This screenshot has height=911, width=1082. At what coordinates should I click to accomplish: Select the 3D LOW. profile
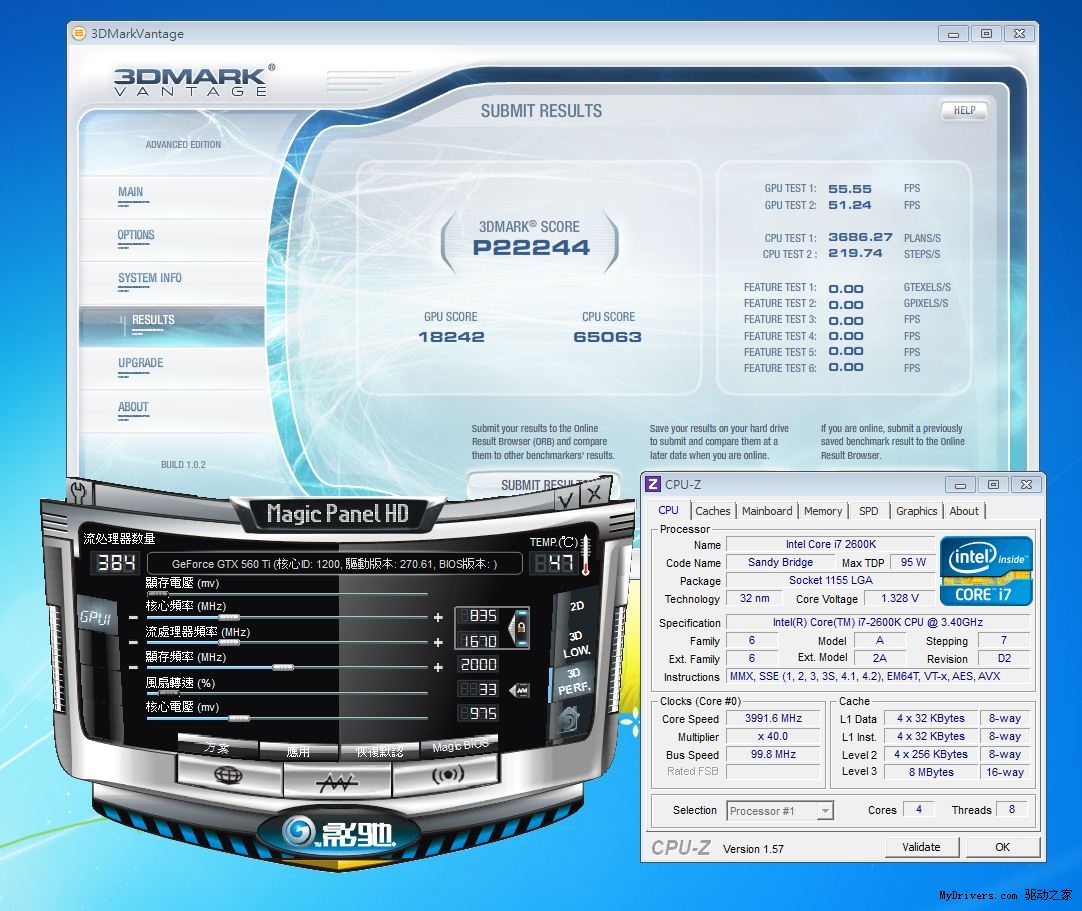pyautogui.click(x=578, y=644)
